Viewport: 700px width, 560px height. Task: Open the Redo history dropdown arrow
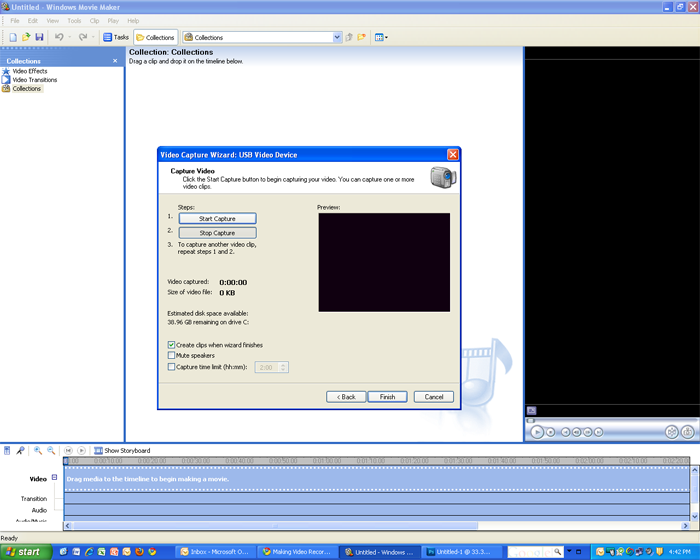pyautogui.click(x=93, y=37)
